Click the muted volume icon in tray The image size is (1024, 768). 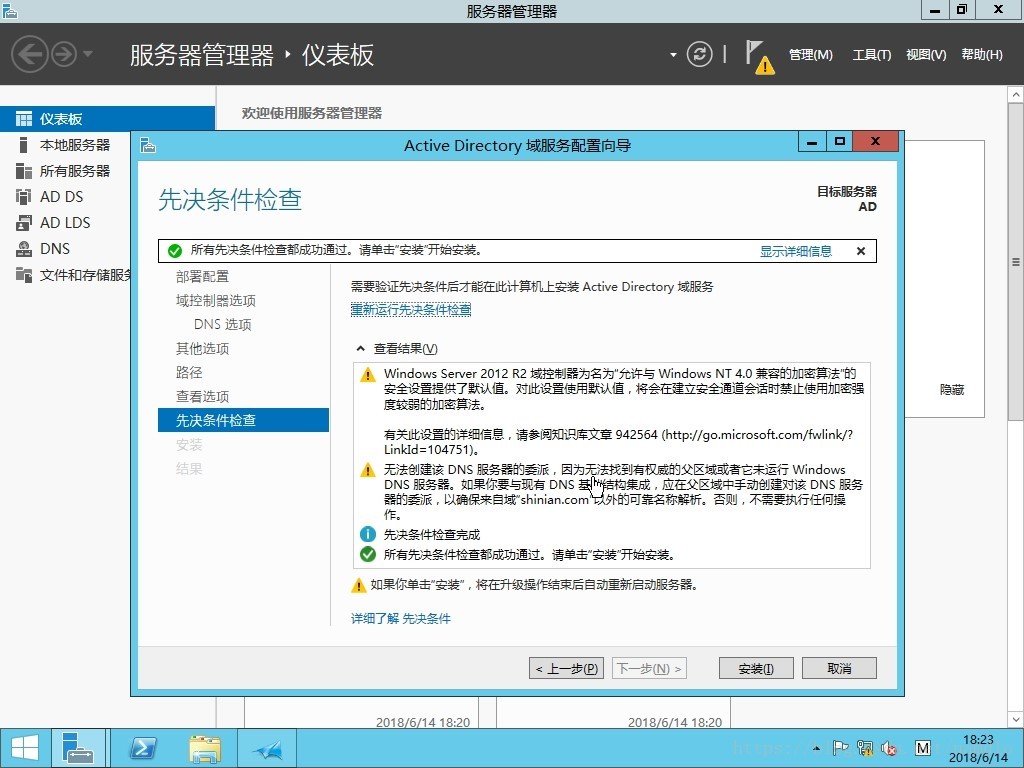pos(889,748)
